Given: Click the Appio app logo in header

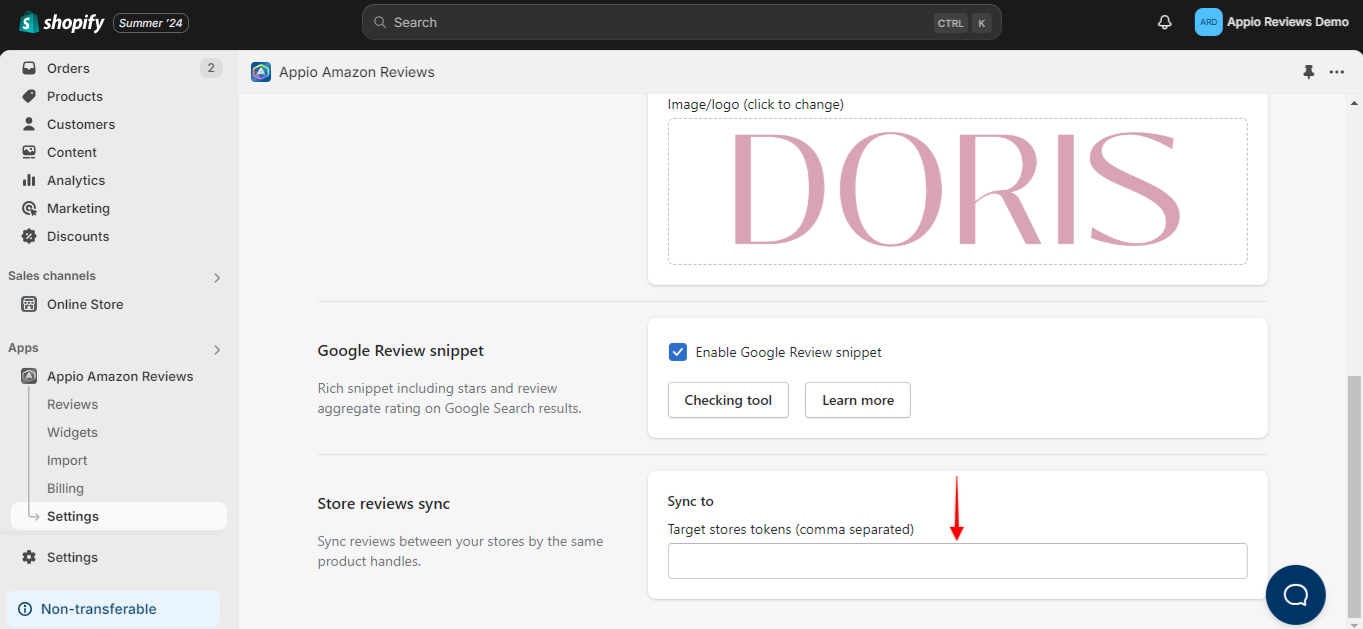Looking at the screenshot, I should click(261, 72).
